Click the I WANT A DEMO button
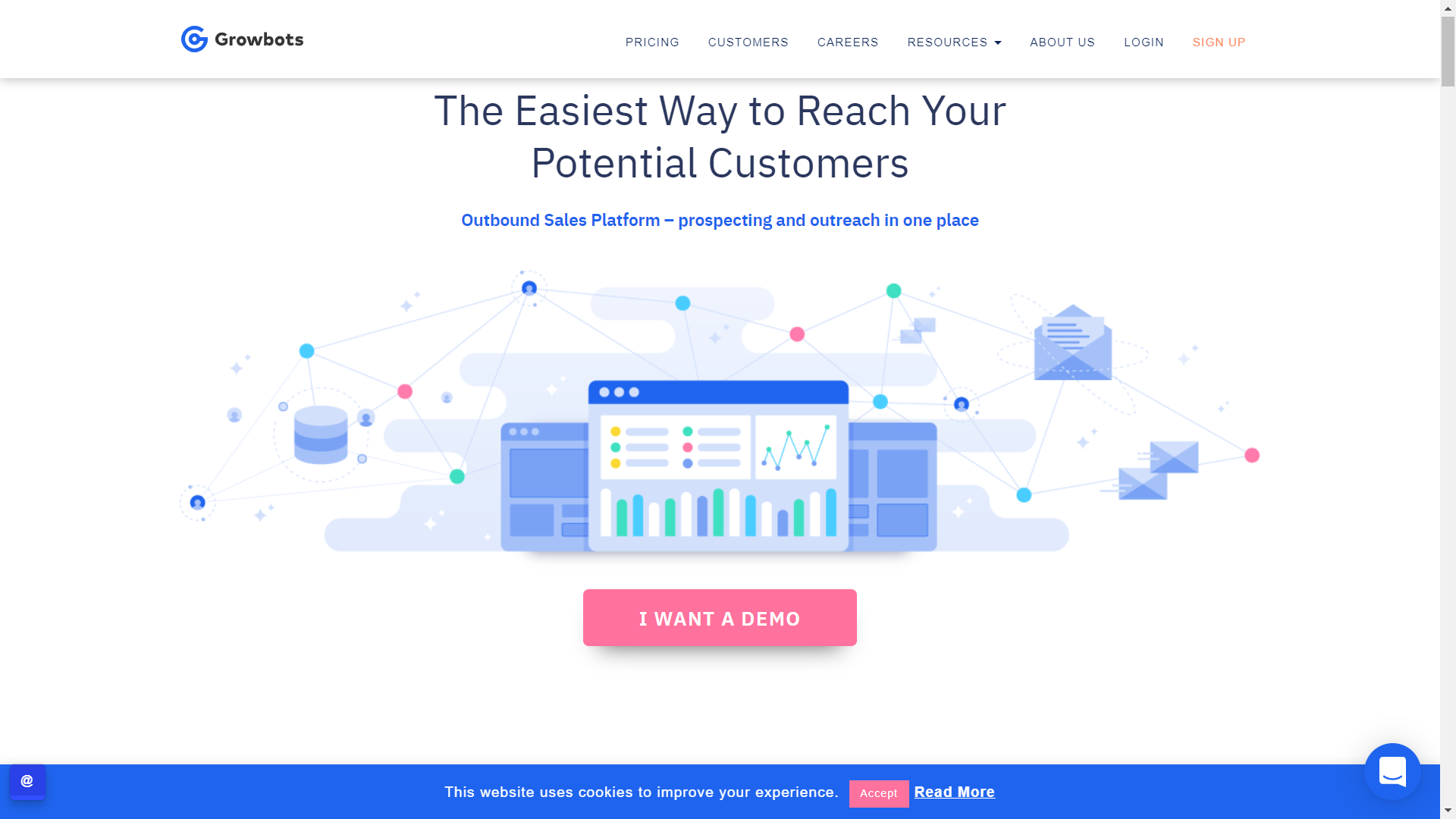 (x=720, y=618)
